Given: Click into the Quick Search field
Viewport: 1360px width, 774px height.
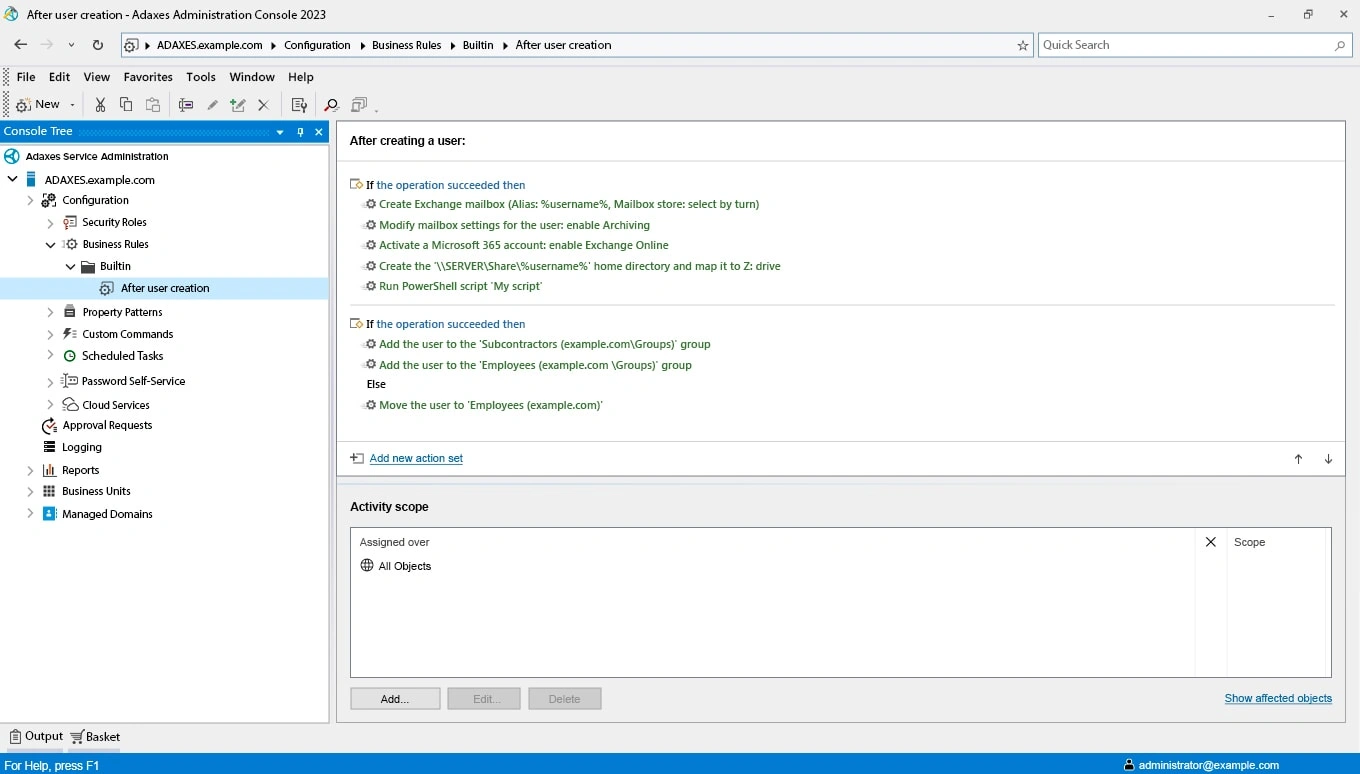Looking at the screenshot, I should point(1185,45).
